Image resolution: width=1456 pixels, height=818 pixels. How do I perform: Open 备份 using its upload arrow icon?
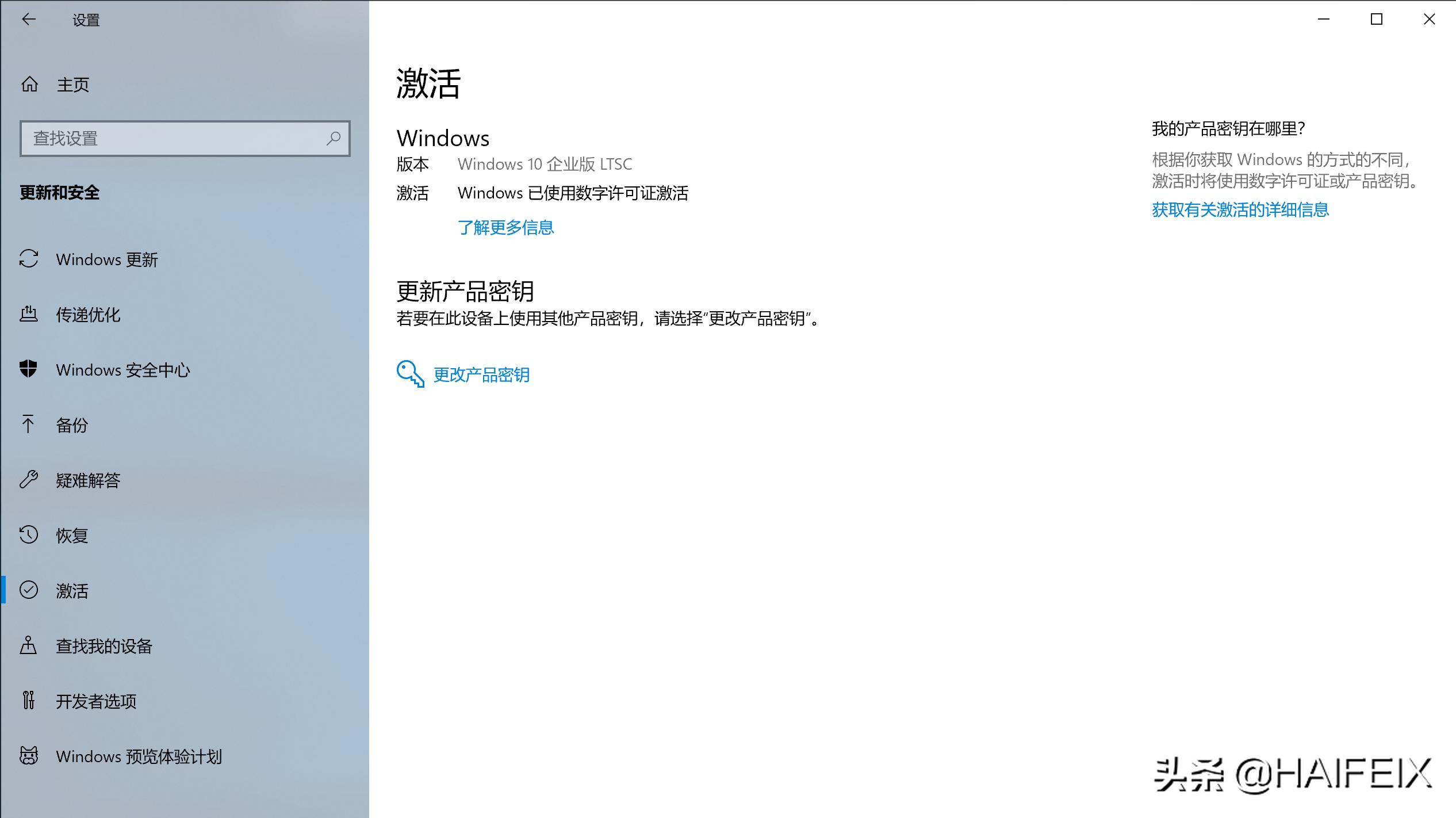[29, 425]
